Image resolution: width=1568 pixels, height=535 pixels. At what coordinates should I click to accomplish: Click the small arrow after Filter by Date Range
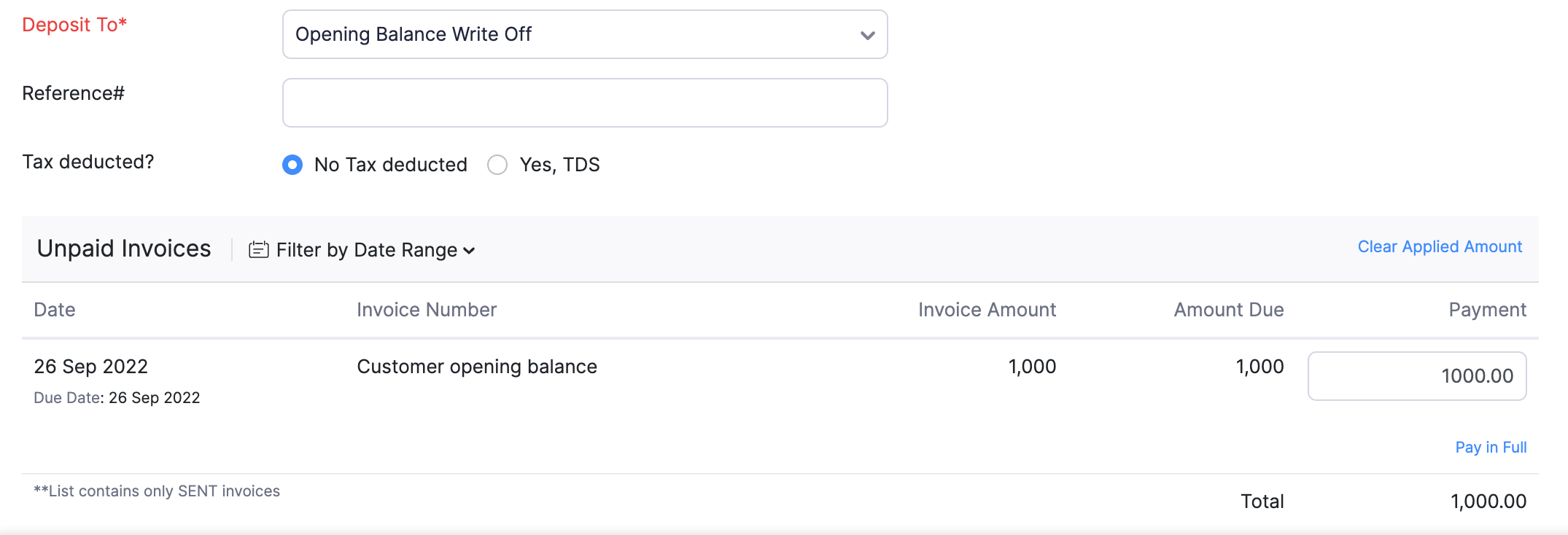tap(470, 251)
